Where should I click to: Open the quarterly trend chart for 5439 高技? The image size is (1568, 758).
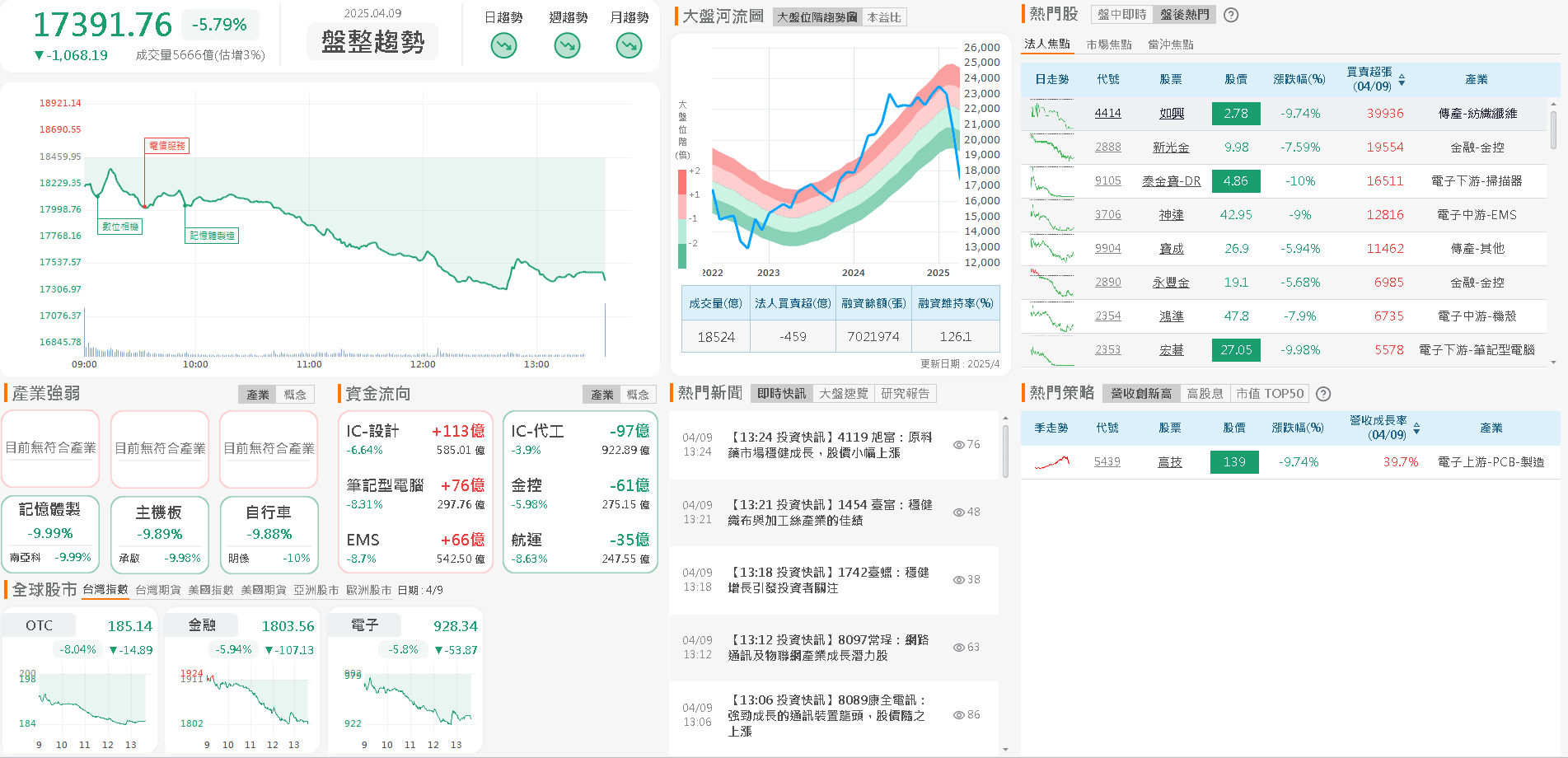coord(1052,462)
